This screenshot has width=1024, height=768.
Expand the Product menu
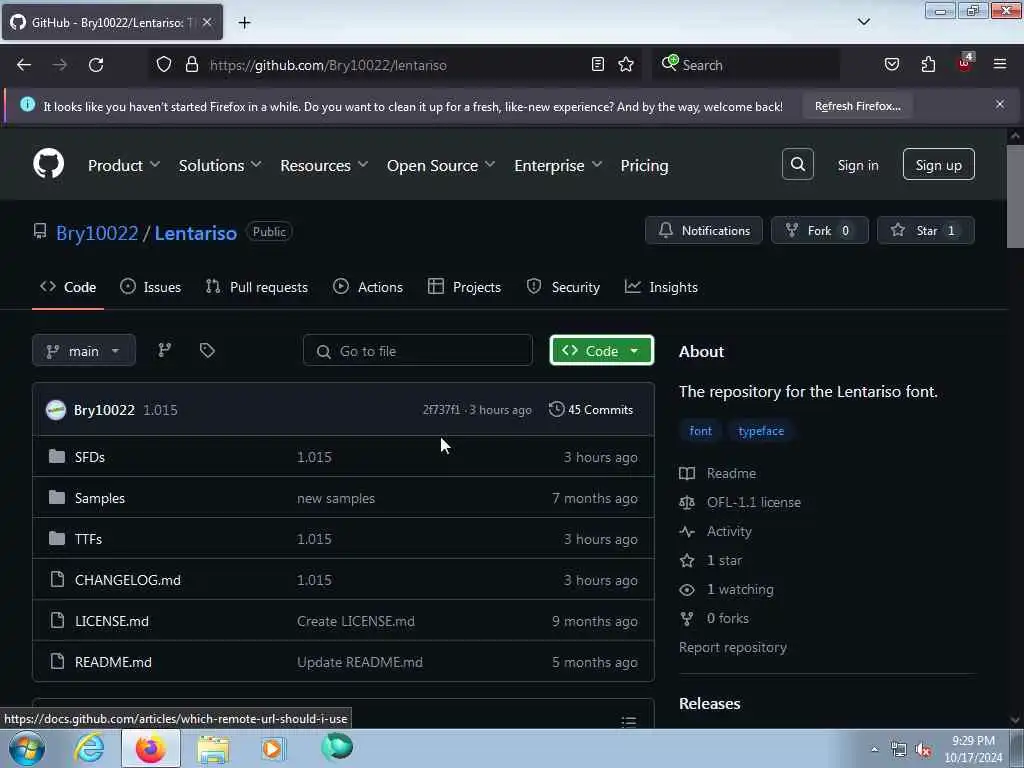click(x=123, y=165)
